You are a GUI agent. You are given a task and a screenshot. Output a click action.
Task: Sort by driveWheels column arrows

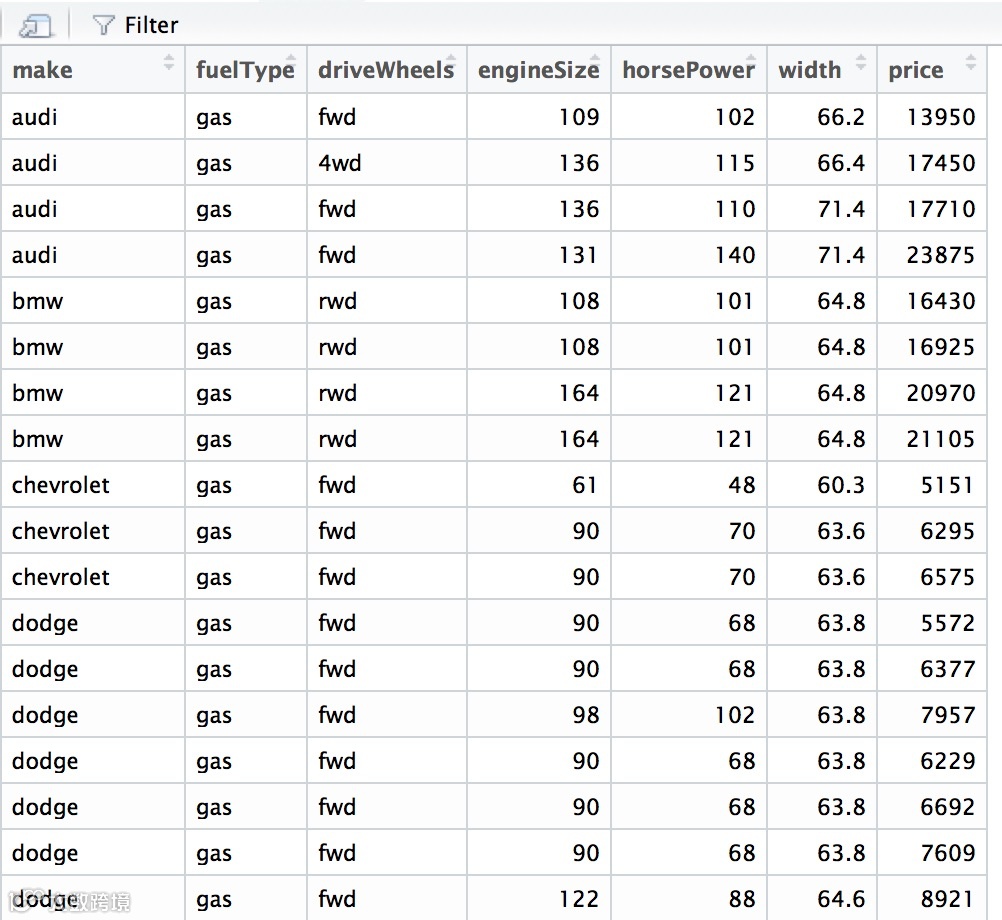click(x=451, y=63)
